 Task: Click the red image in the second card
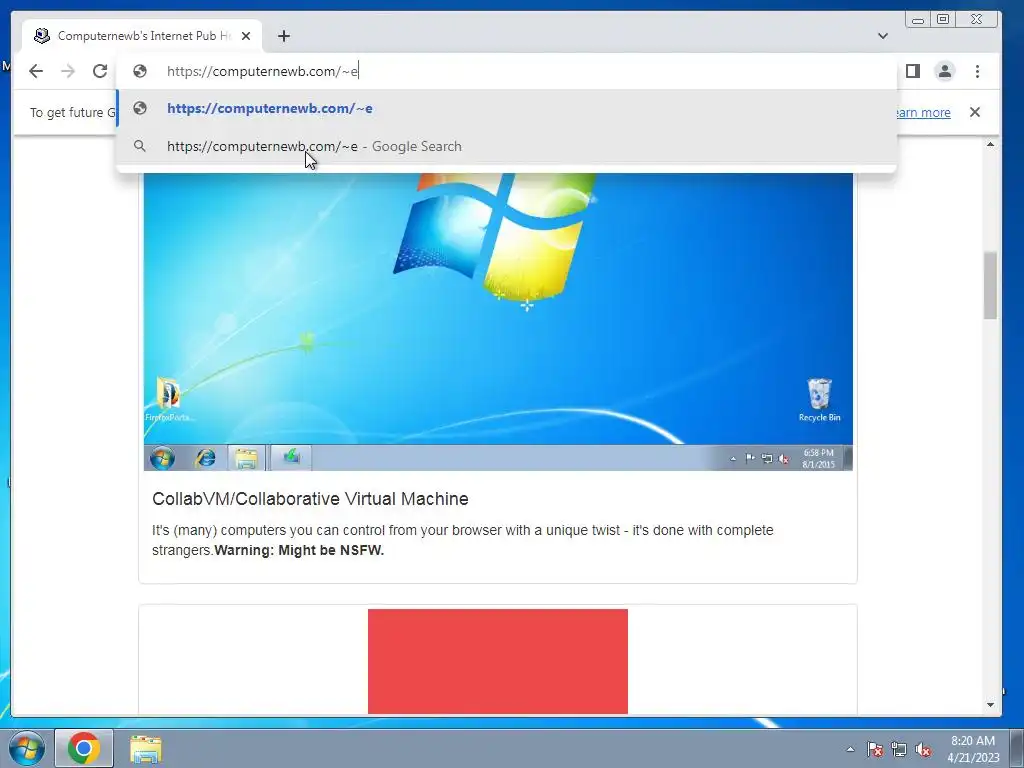[x=498, y=662]
